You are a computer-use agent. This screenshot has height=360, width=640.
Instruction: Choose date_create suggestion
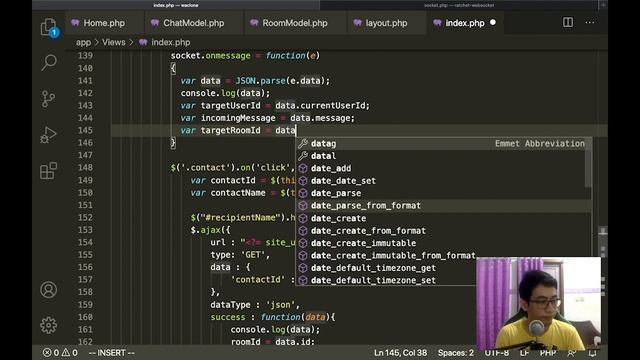pos(442,218)
